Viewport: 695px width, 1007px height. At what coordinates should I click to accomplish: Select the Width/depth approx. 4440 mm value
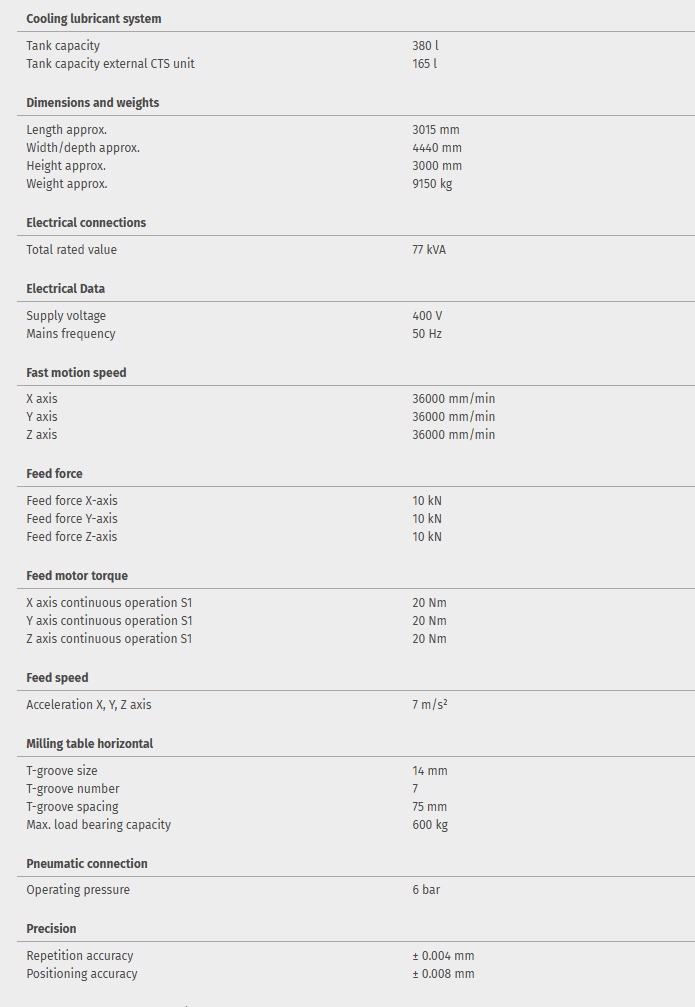click(436, 148)
